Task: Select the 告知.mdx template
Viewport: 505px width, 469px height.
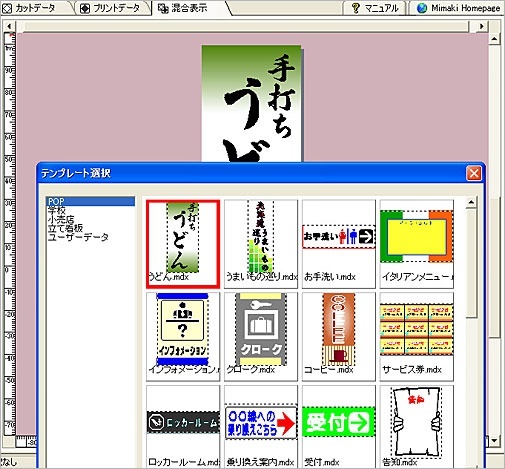Action: [417, 427]
